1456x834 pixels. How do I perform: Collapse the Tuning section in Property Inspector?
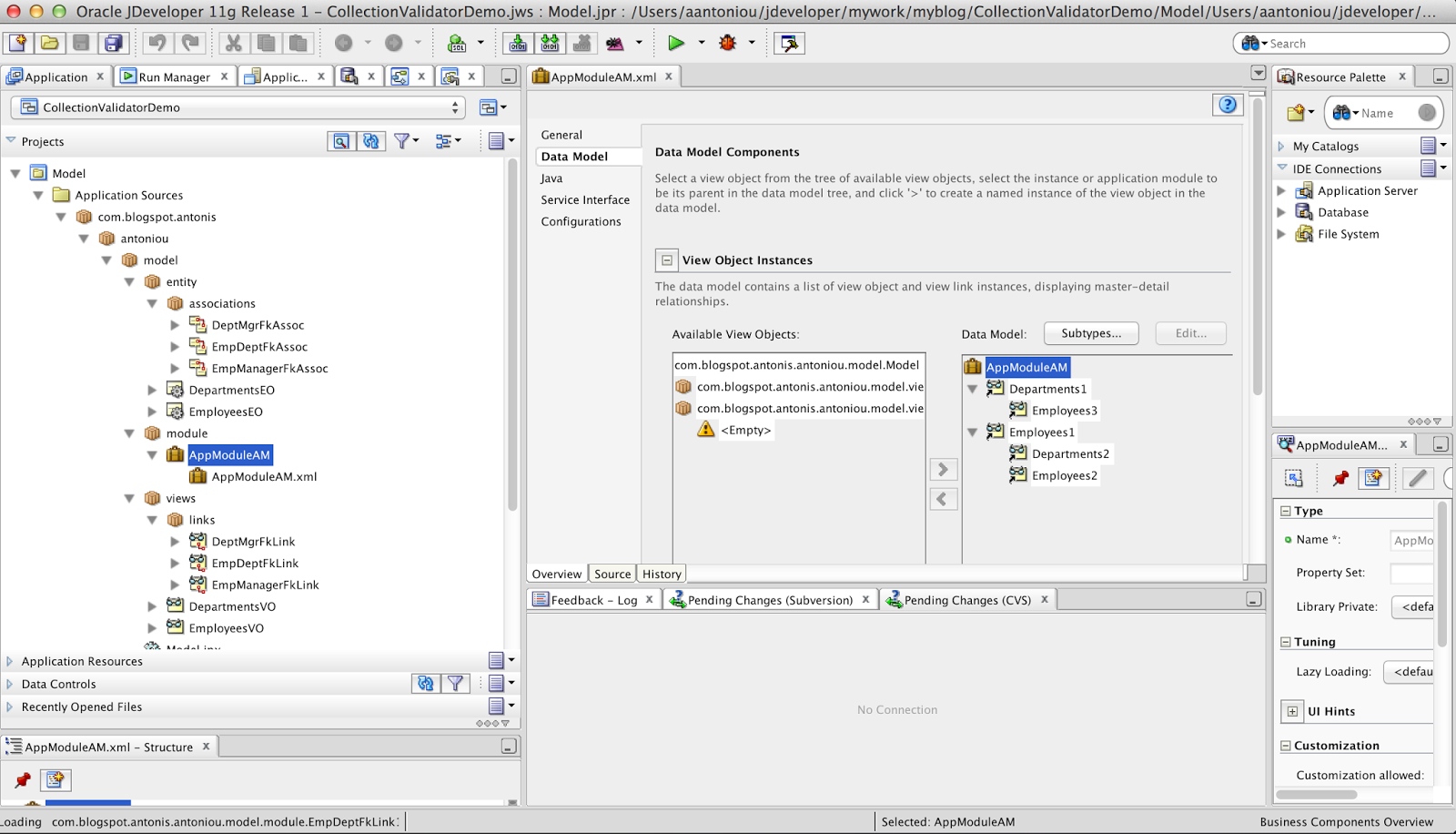click(x=1286, y=642)
